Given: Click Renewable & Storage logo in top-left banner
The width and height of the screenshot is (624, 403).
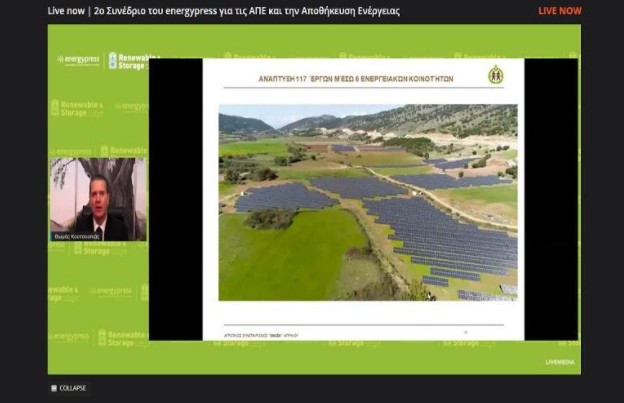Looking at the screenshot, I should click(133, 61).
